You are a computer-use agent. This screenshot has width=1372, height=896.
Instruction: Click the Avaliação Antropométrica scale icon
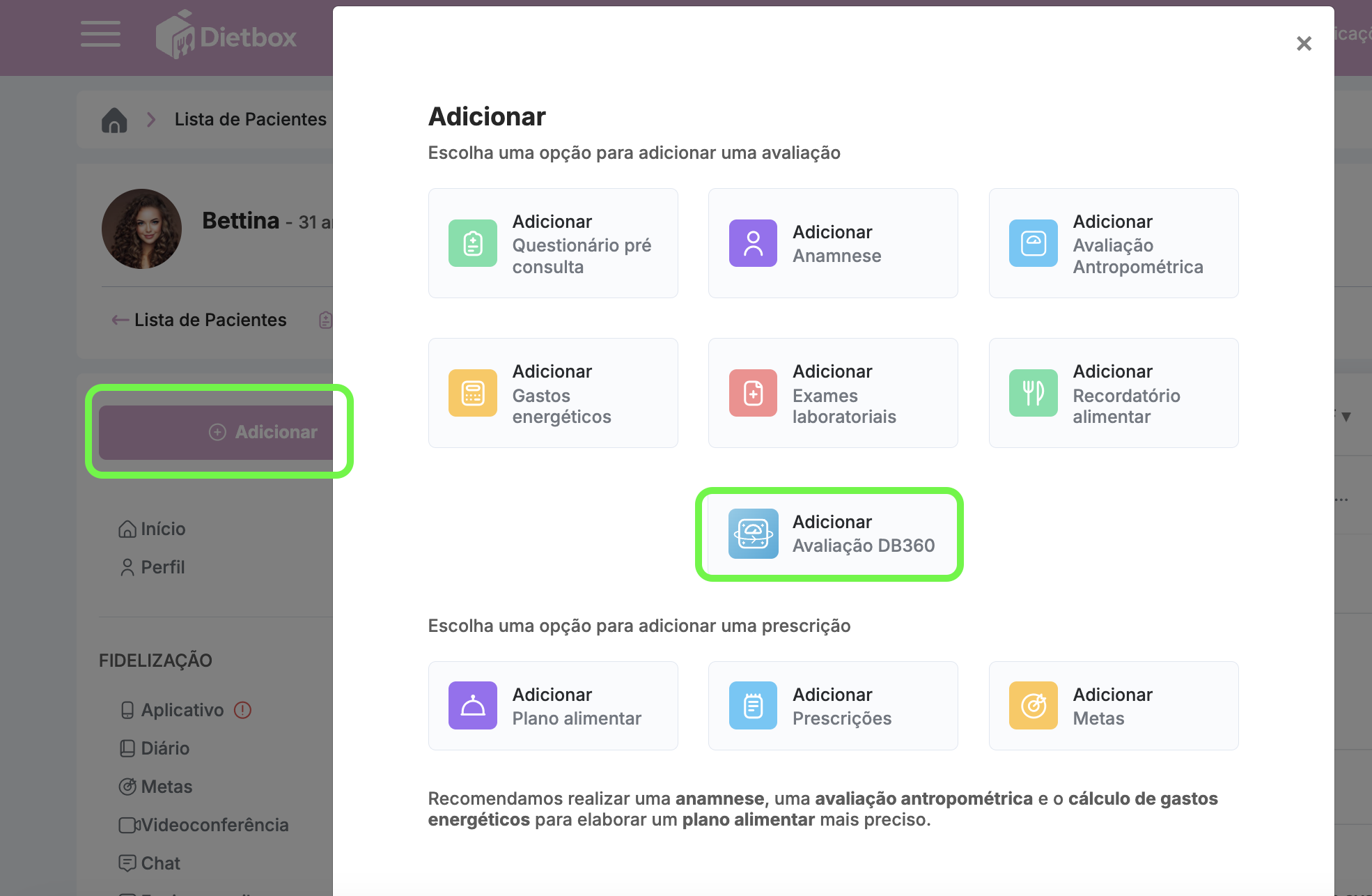1033,243
